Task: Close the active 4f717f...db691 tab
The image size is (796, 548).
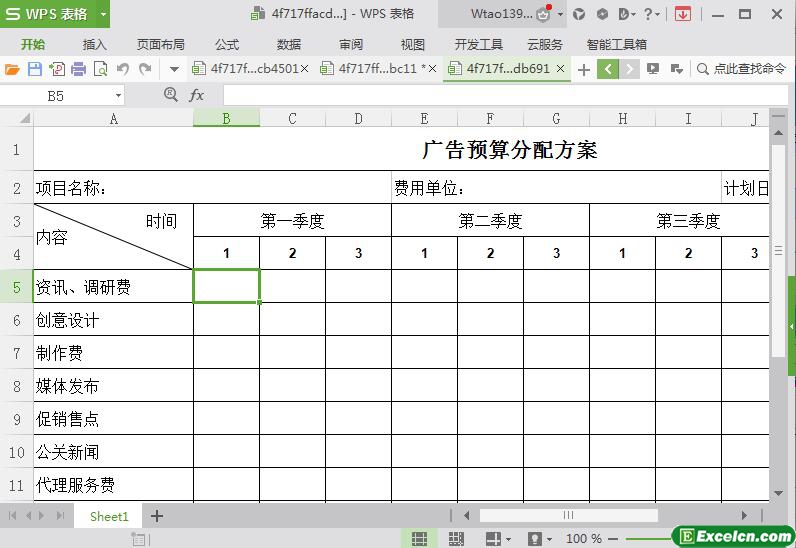Action: (560, 69)
